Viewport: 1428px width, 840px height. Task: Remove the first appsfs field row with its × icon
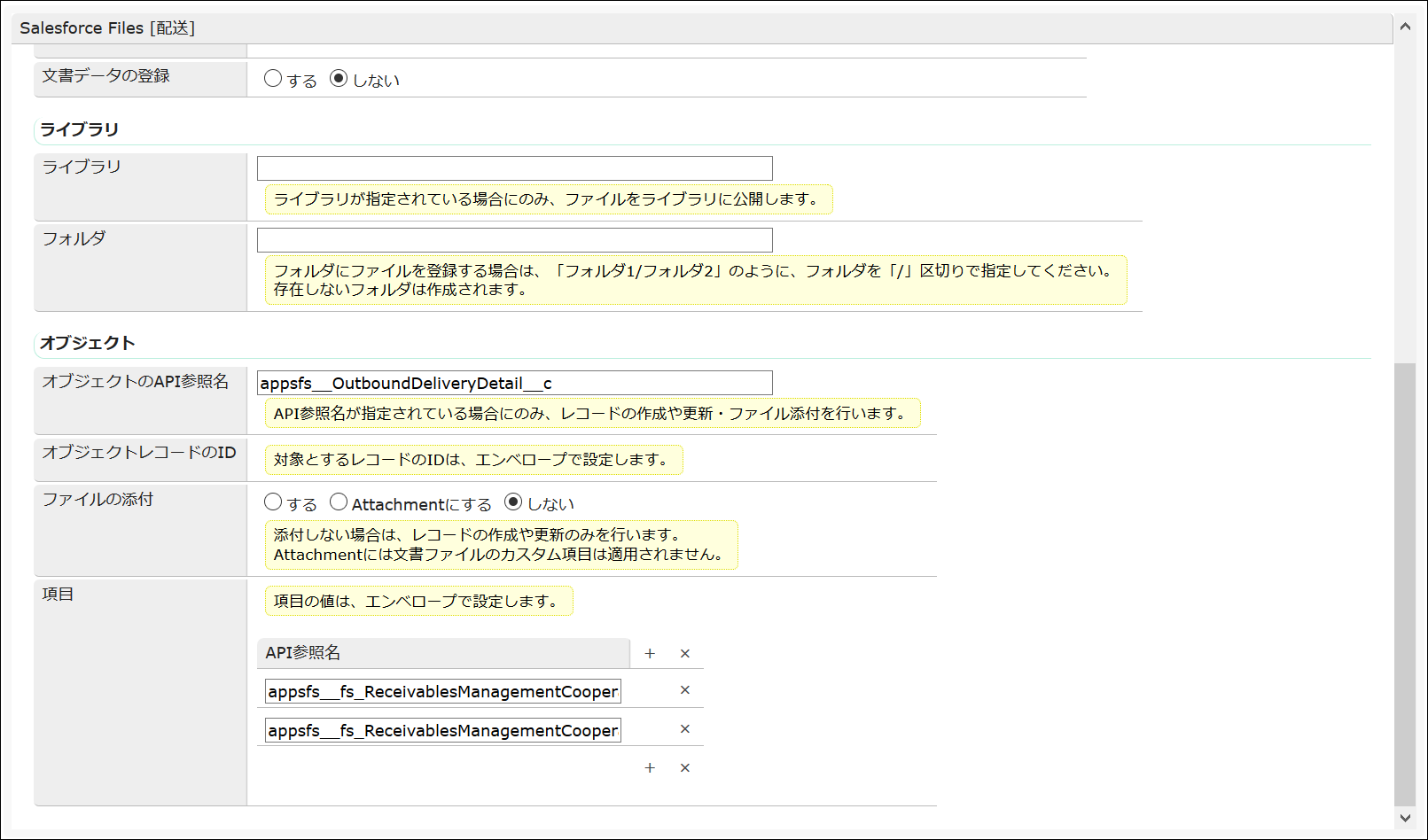[x=684, y=690]
